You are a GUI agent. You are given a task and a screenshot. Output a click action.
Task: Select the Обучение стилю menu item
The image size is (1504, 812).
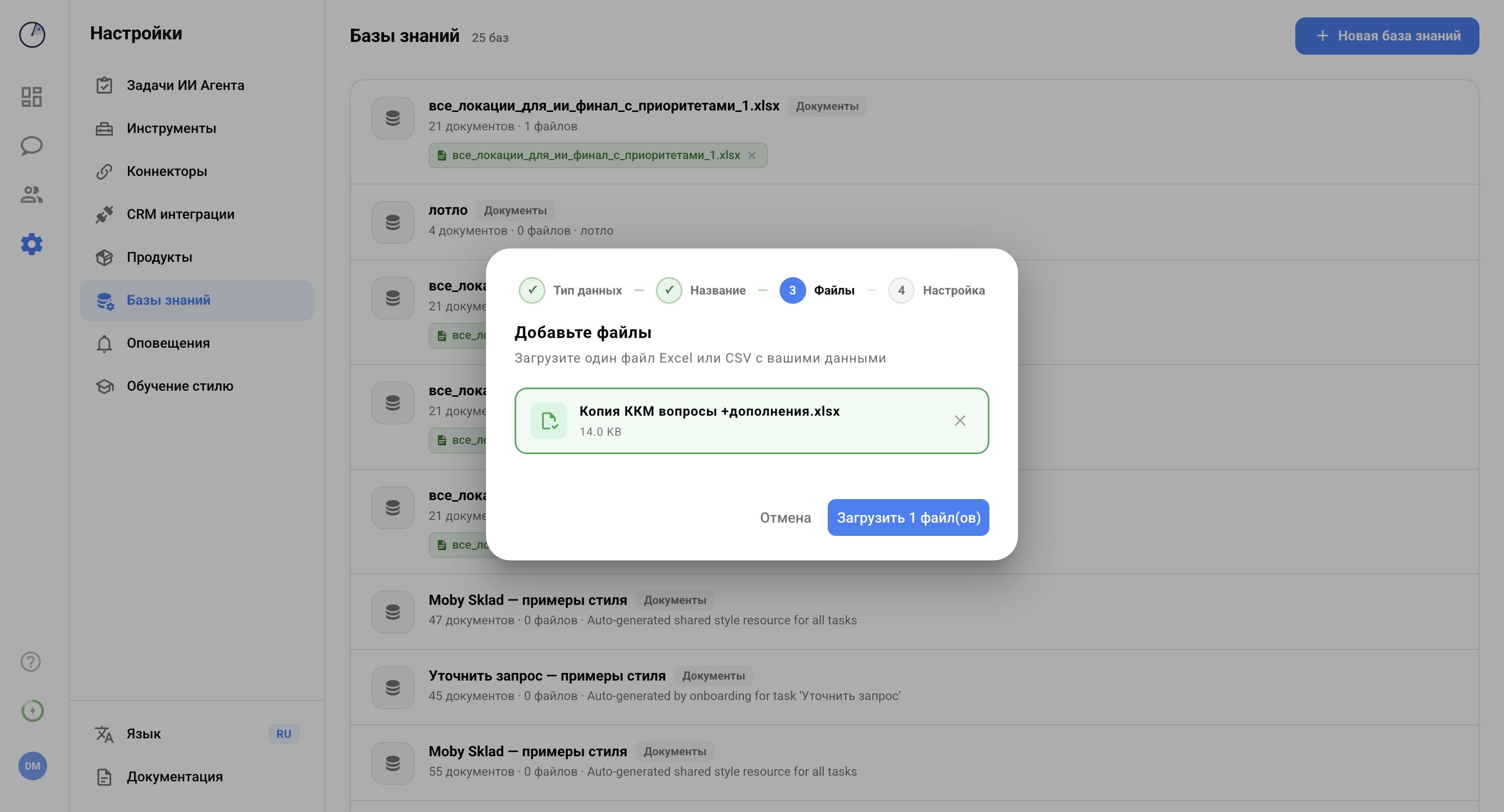click(x=180, y=386)
